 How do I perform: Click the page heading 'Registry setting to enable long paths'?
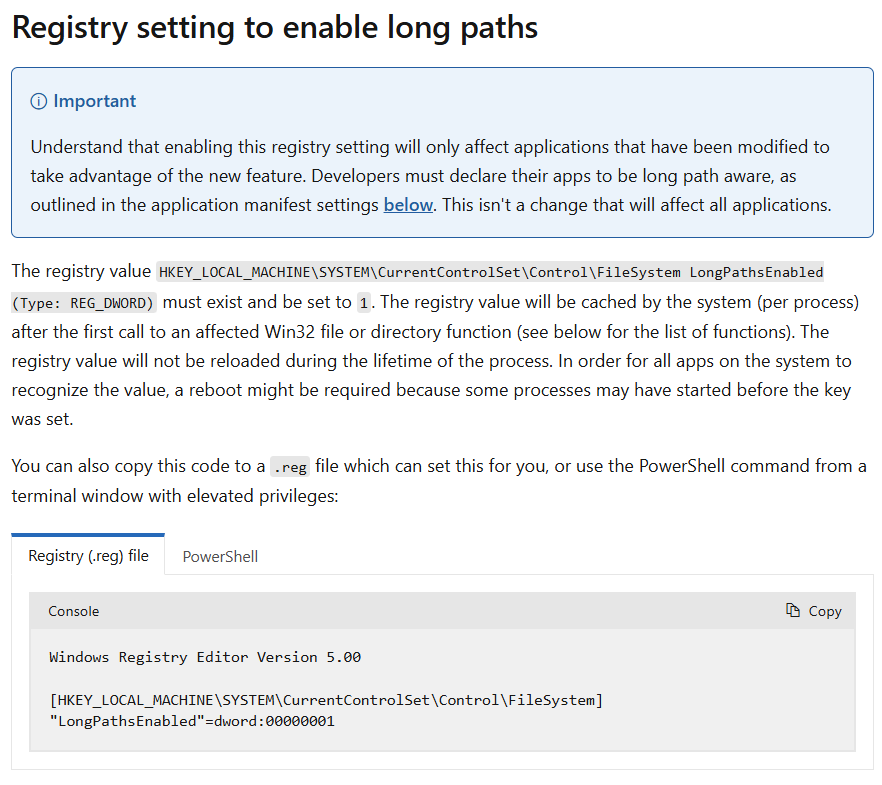tap(273, 27)
